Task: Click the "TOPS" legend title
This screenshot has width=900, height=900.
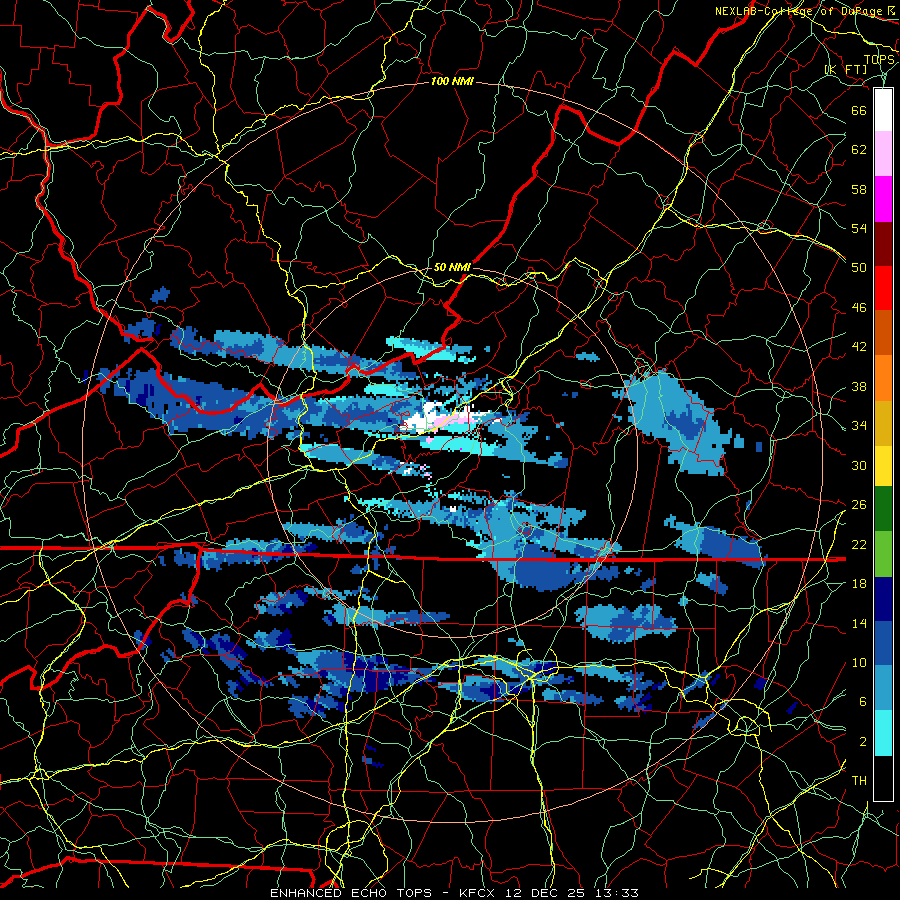Action: [879, 60]
